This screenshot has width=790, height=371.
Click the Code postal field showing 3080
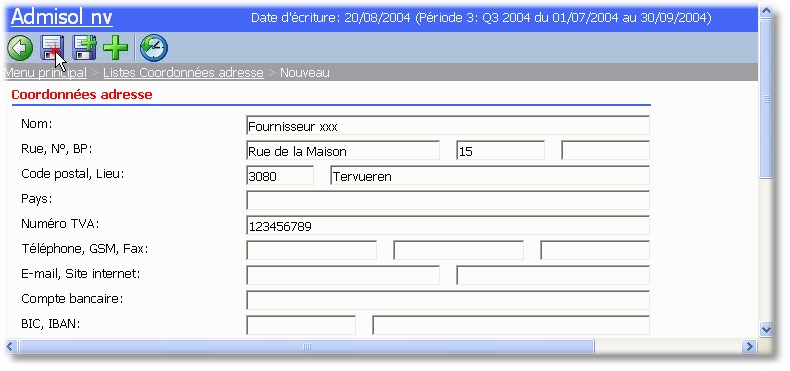coord(280,175)
